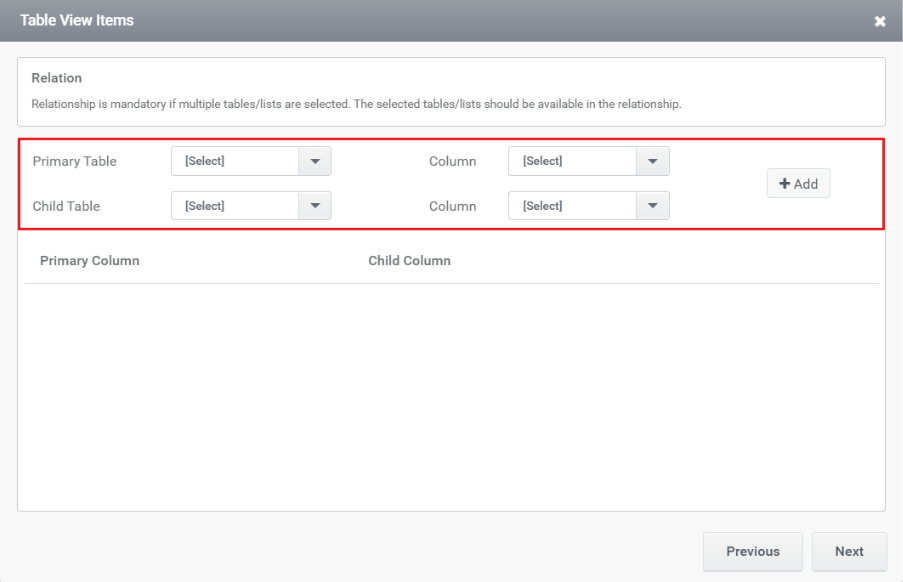Close the Table View Items dialog
This screenshot has width=903, height=582.
point(879,21)
